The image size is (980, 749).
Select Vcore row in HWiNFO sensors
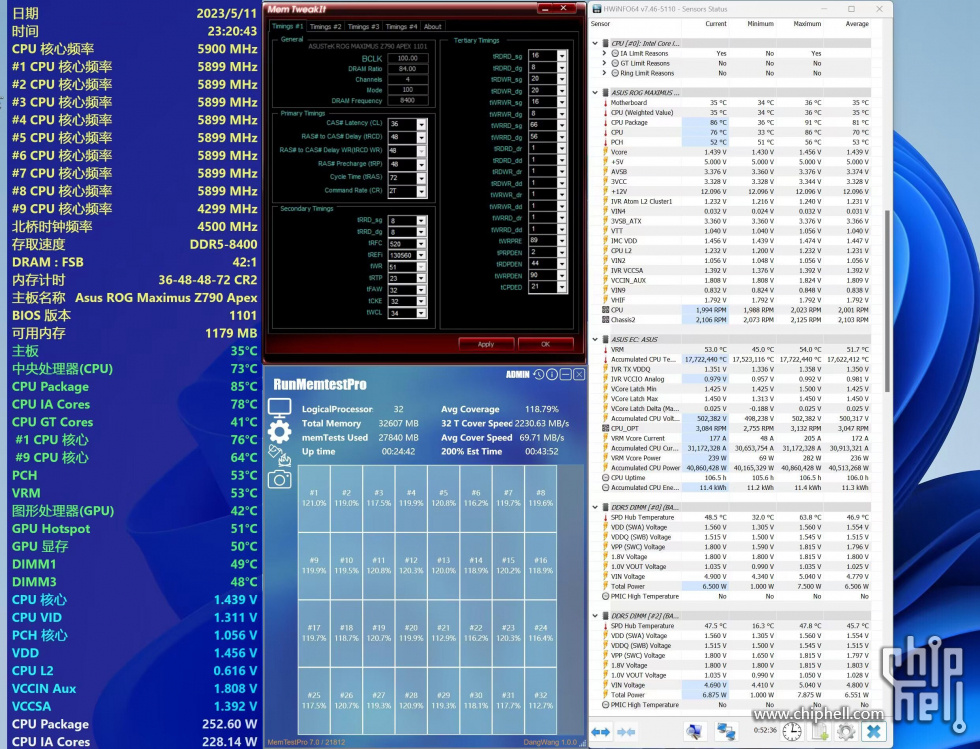(x=736, y=152)
